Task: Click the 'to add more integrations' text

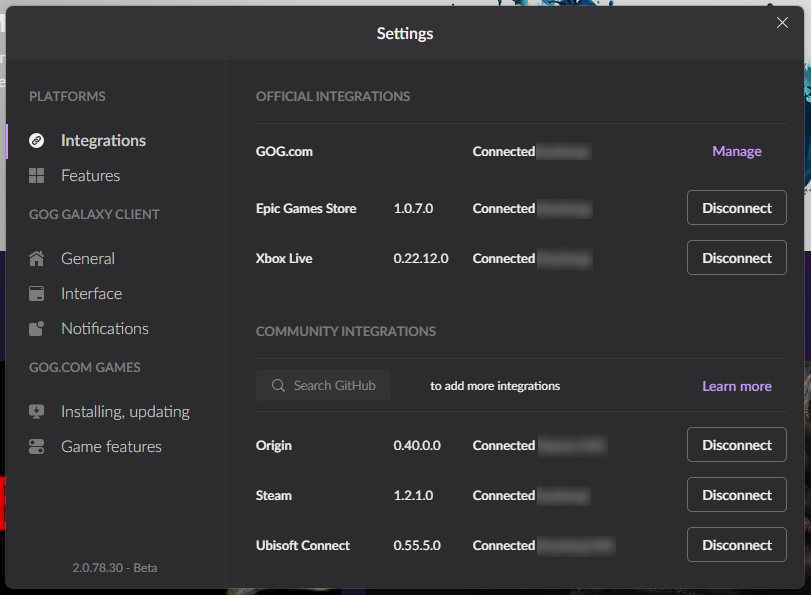Action: tap(494, 386)
